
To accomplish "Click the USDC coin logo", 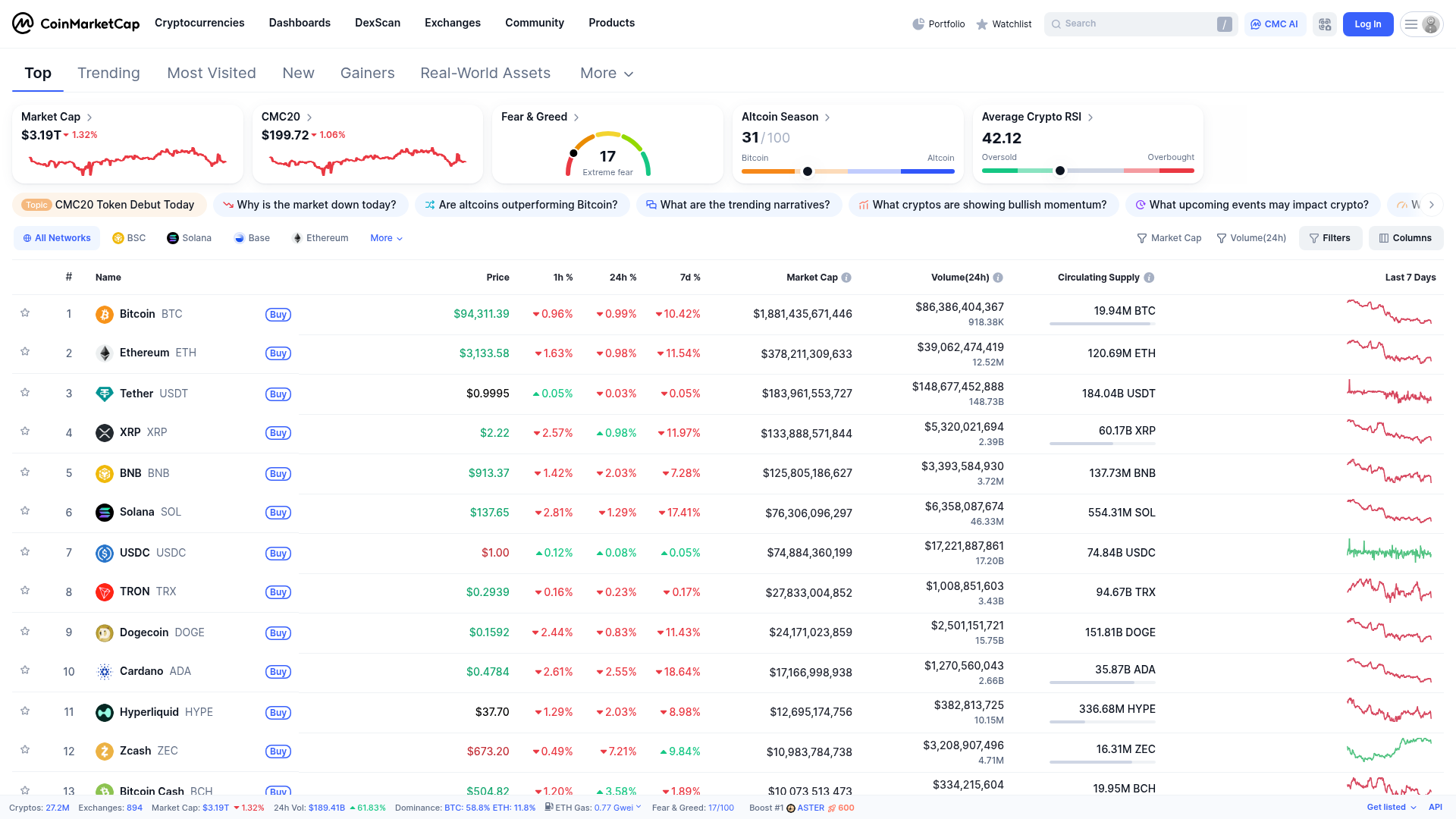I will pos(105,553).
